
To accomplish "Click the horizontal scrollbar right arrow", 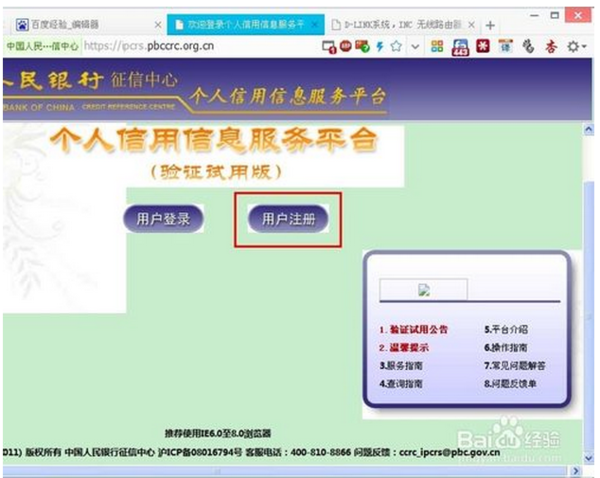I will [x=575, y=471].
